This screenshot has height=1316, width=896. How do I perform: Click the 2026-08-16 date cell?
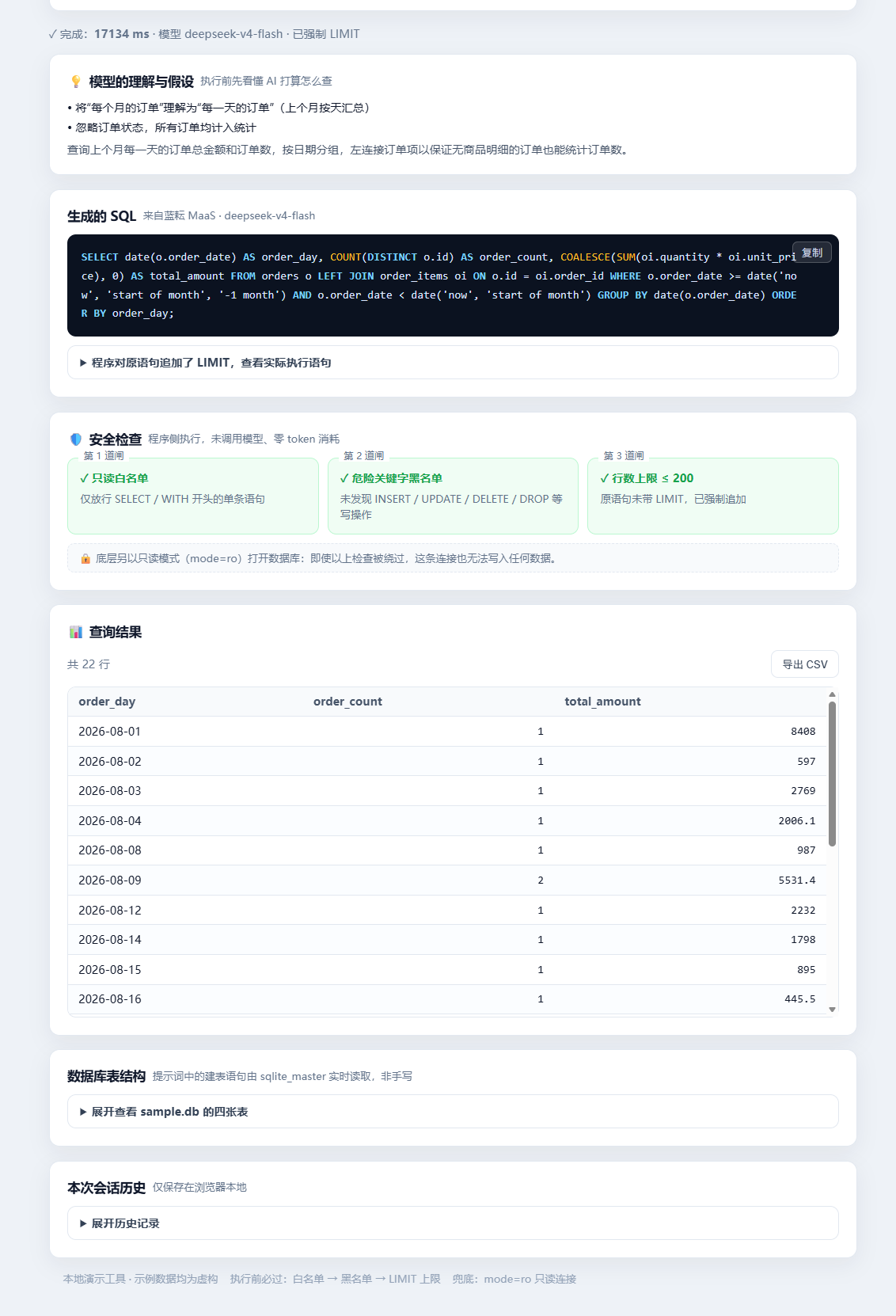(110, 999)
